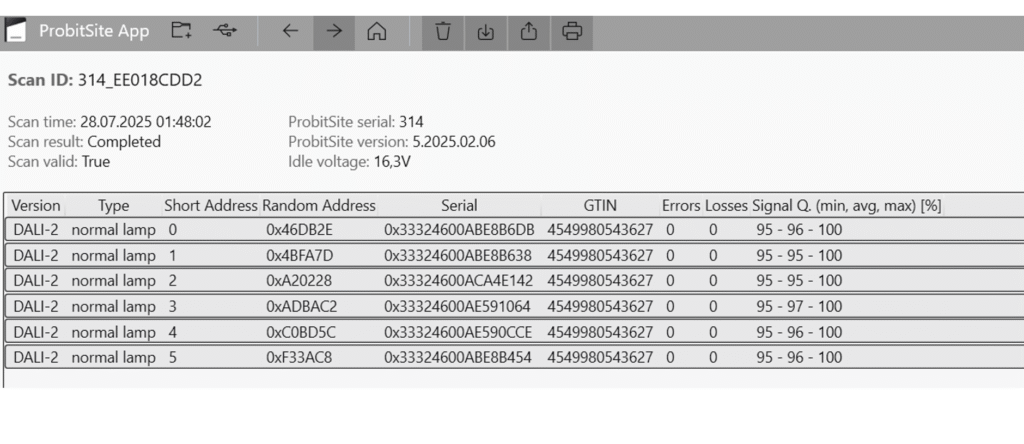Viewport: 1024px width, 444px height.
Task: Sort by Short Address column header
Action: tap(211, 206)
